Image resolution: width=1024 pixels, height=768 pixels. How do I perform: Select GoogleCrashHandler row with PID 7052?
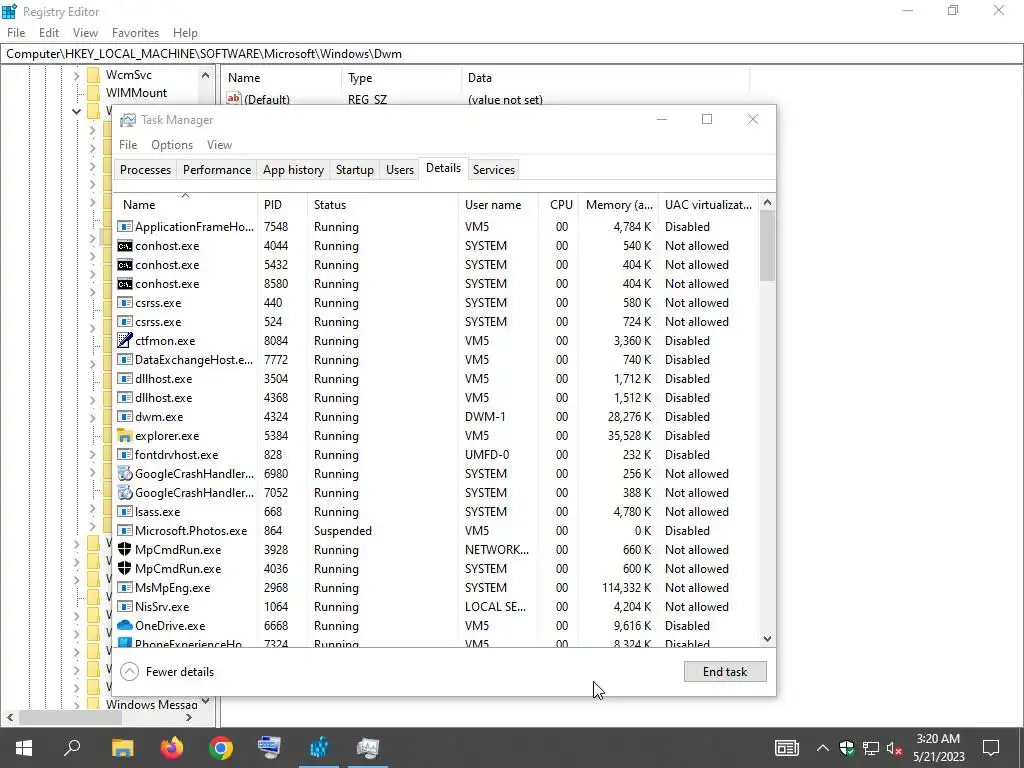click(436, 492)
